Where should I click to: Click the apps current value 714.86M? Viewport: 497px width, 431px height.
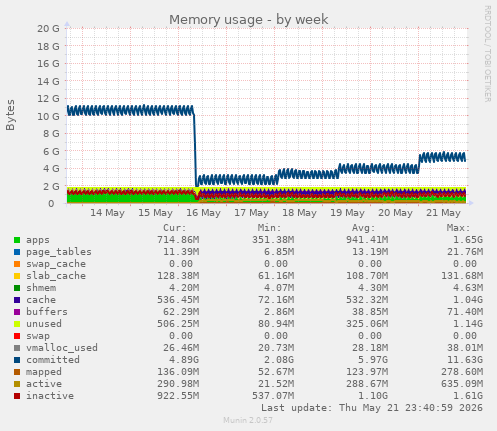[178, 240]
